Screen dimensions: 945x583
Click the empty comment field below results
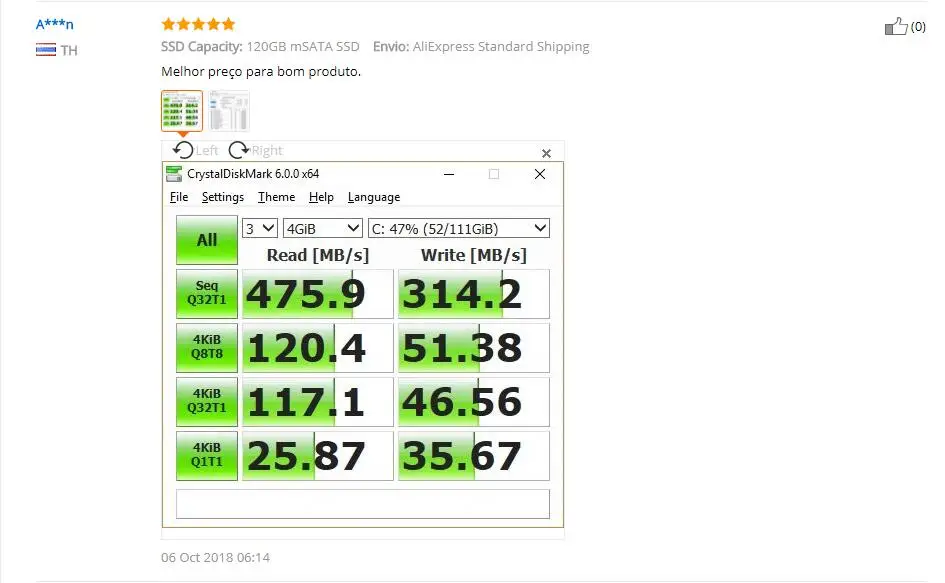click(363, 503)
